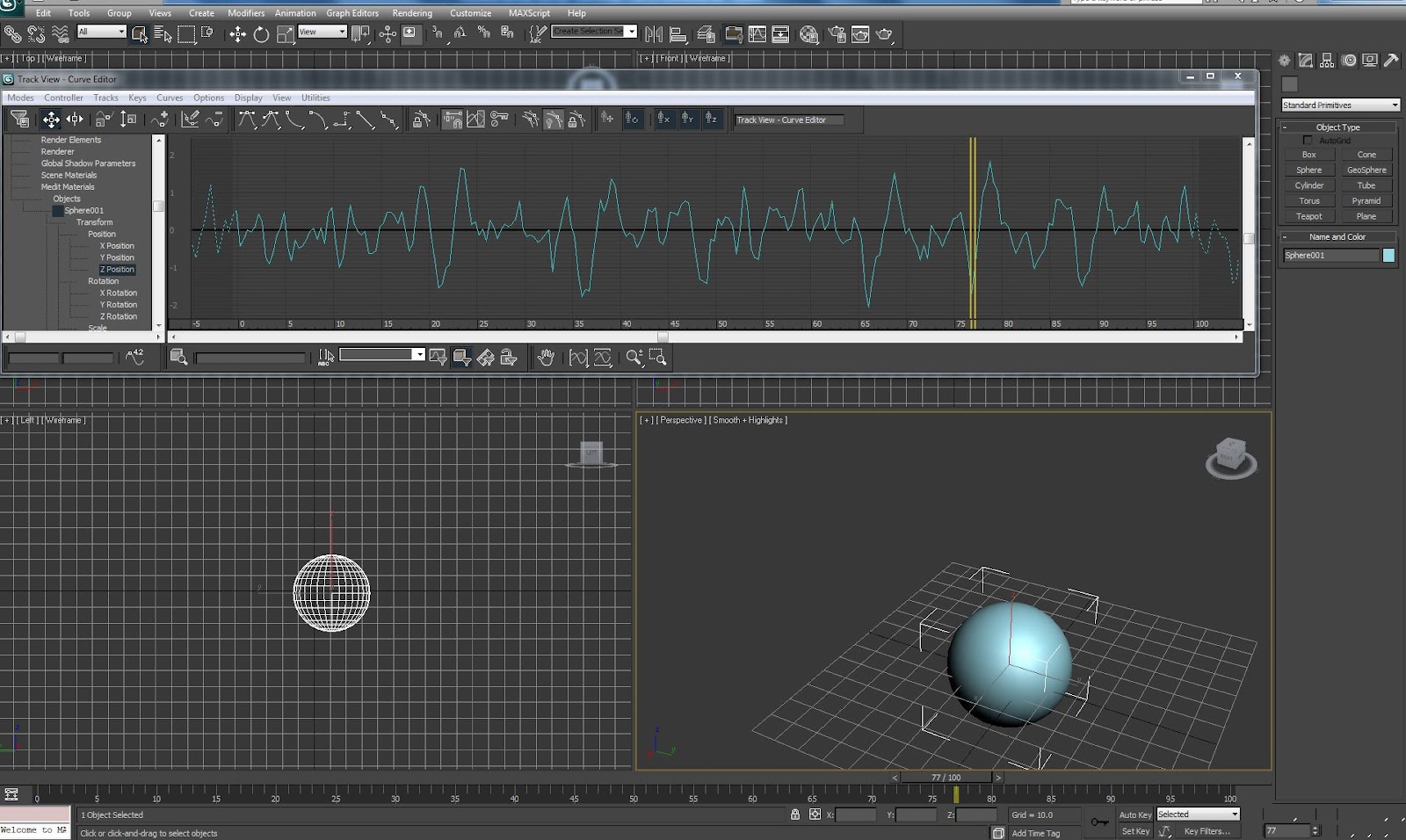Open the Curves menu in Track View

pyautogui.click(x=170, y=98)
